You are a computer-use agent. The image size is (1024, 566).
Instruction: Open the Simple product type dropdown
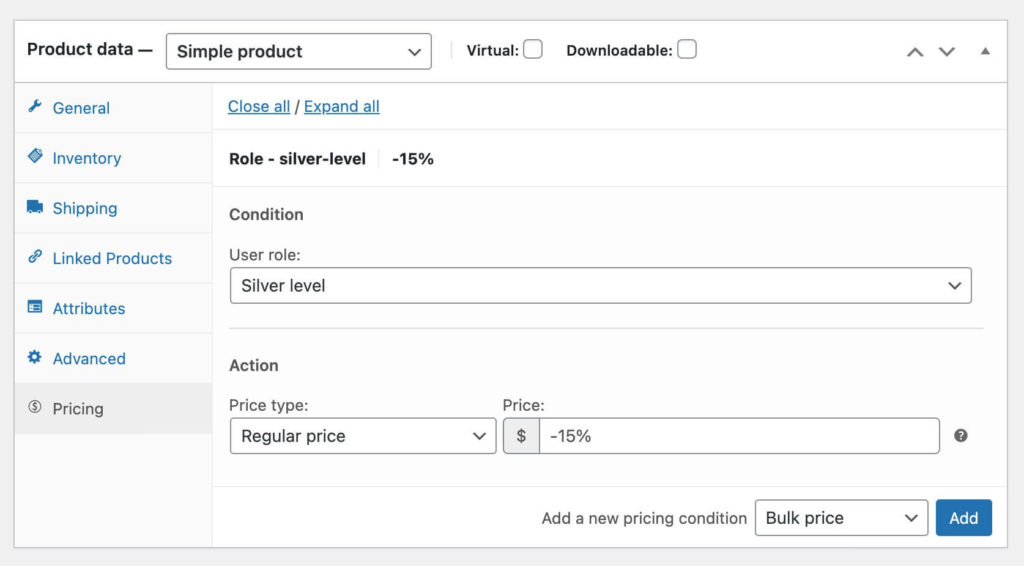coord(298,52)
